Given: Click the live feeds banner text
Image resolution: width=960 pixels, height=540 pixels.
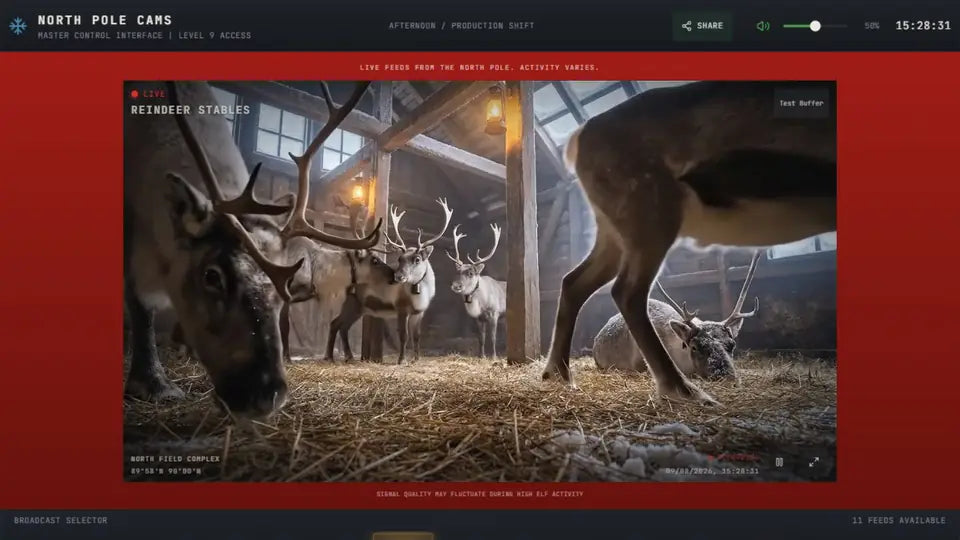Looking at the screenshot, I should [479, 67].
